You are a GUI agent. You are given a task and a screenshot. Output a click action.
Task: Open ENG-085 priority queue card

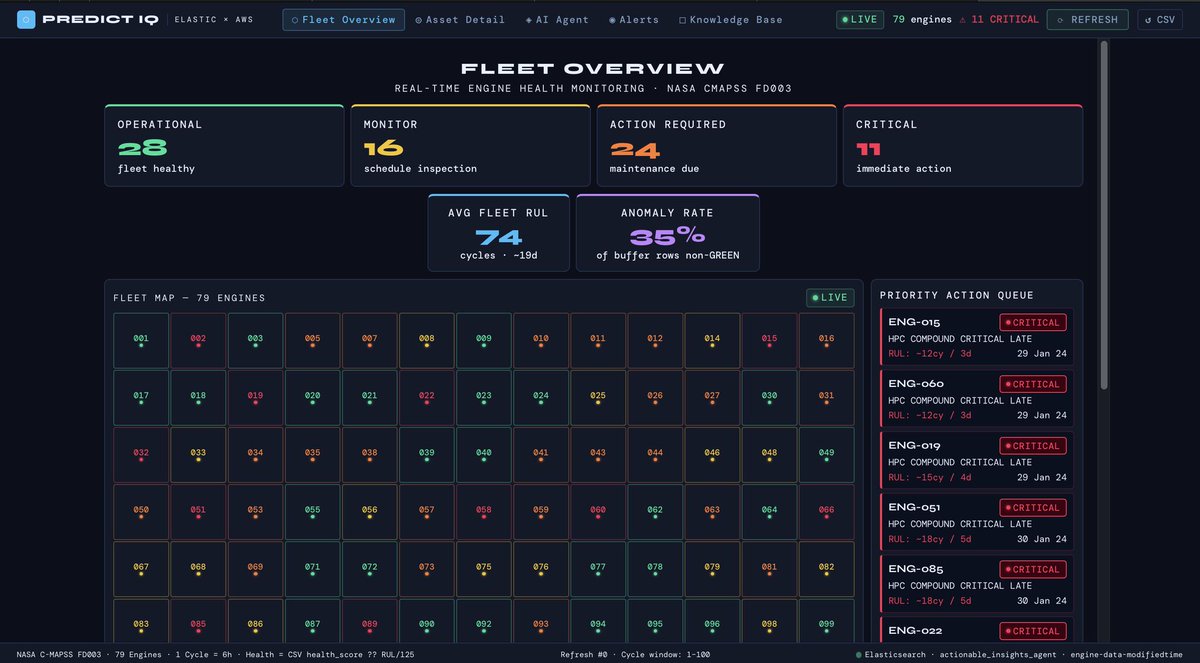977,584
